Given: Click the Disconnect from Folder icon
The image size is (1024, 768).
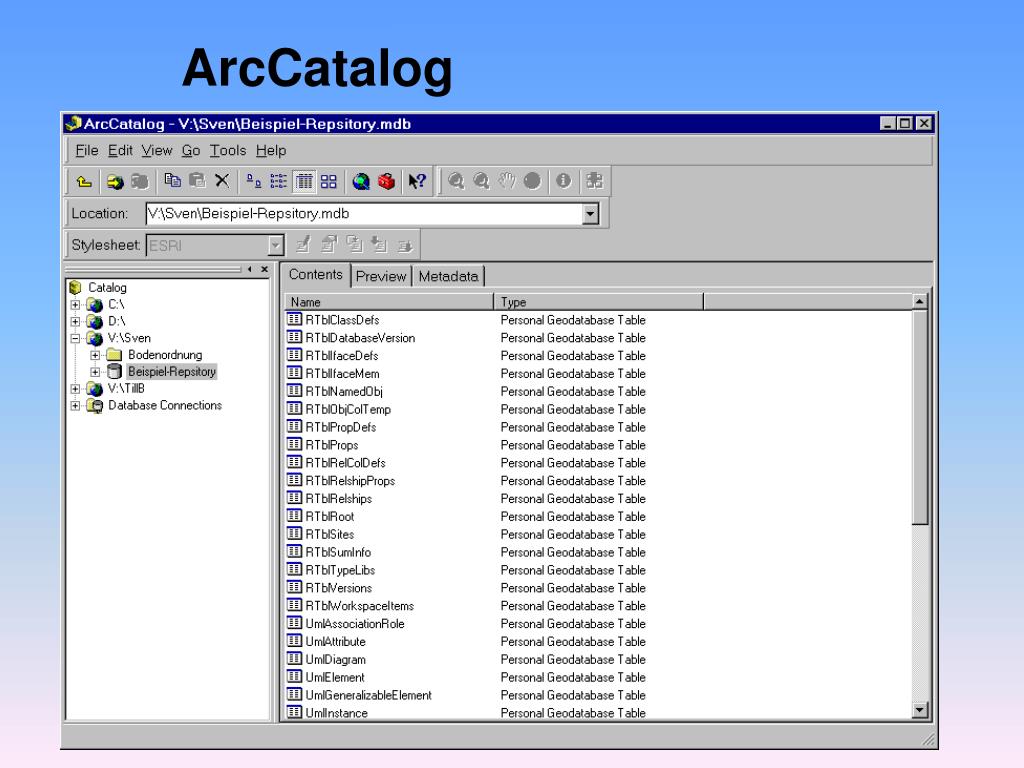Looking at the screenshot, I should point(140,182).
